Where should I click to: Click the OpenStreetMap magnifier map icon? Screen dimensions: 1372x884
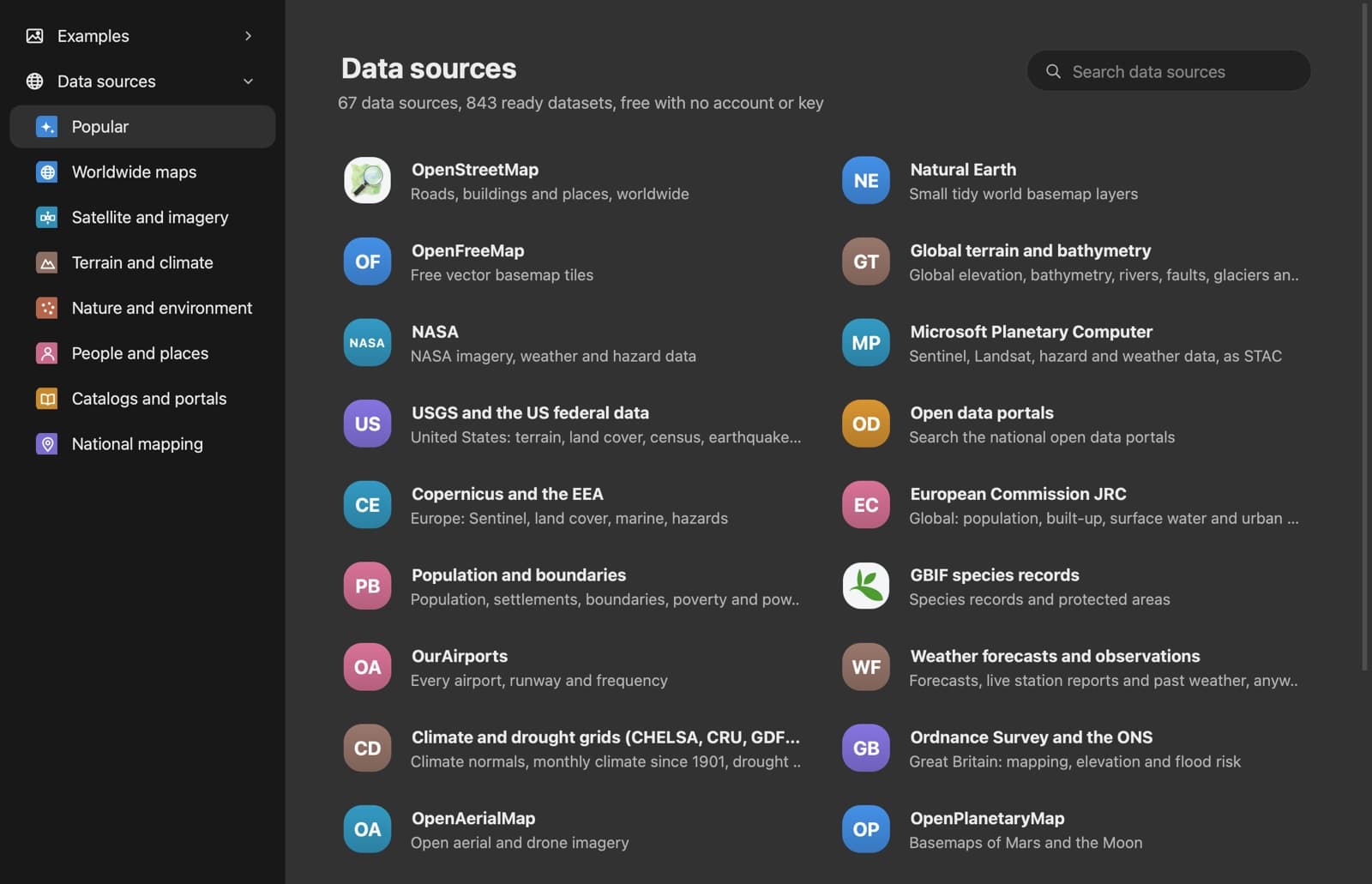(367, 180)
